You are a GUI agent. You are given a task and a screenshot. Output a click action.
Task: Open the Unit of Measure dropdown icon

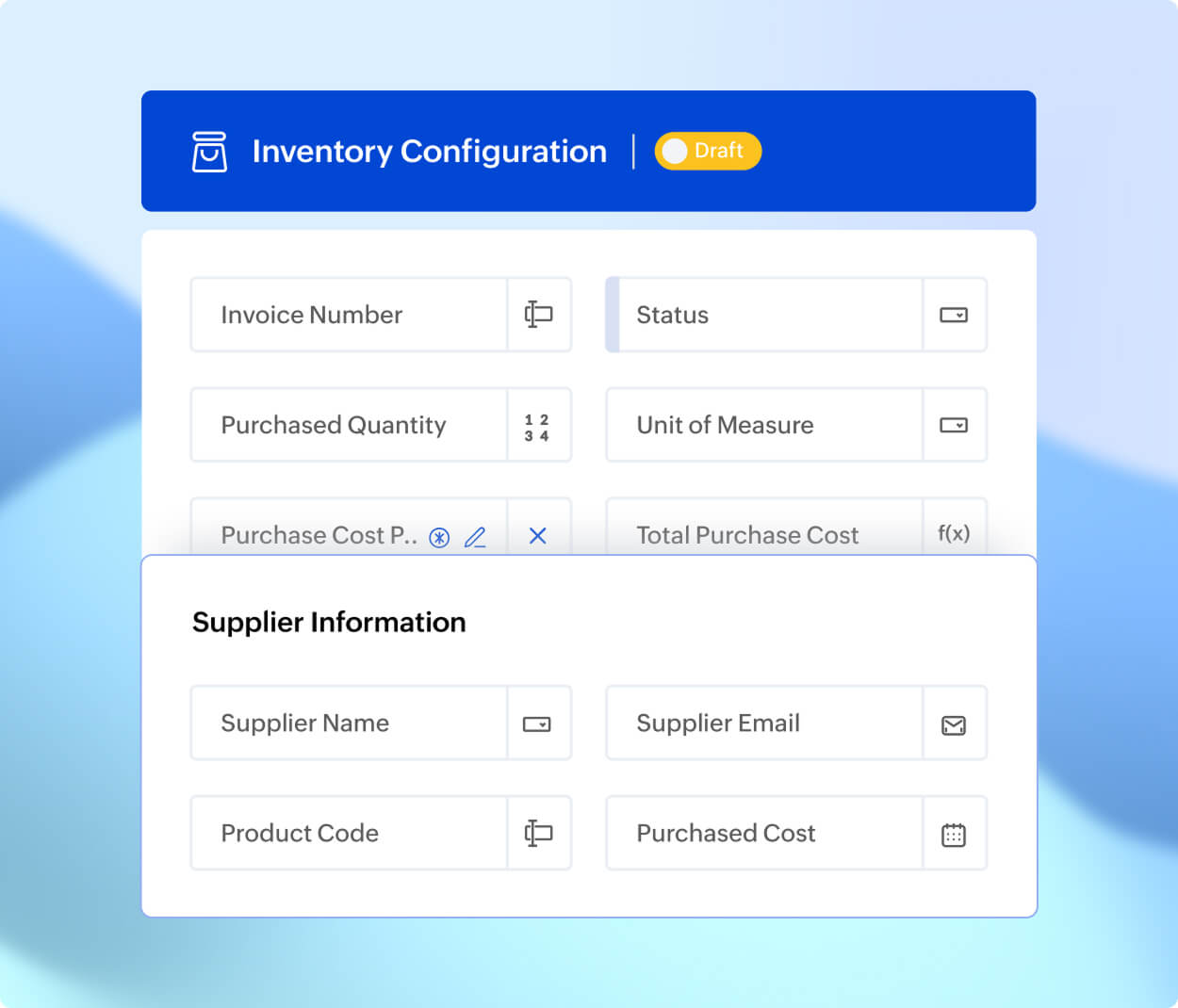coord(954,425)
